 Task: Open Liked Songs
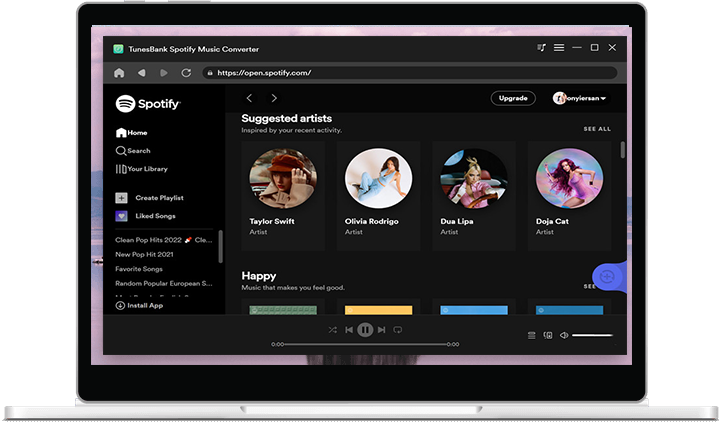[155, 216]
